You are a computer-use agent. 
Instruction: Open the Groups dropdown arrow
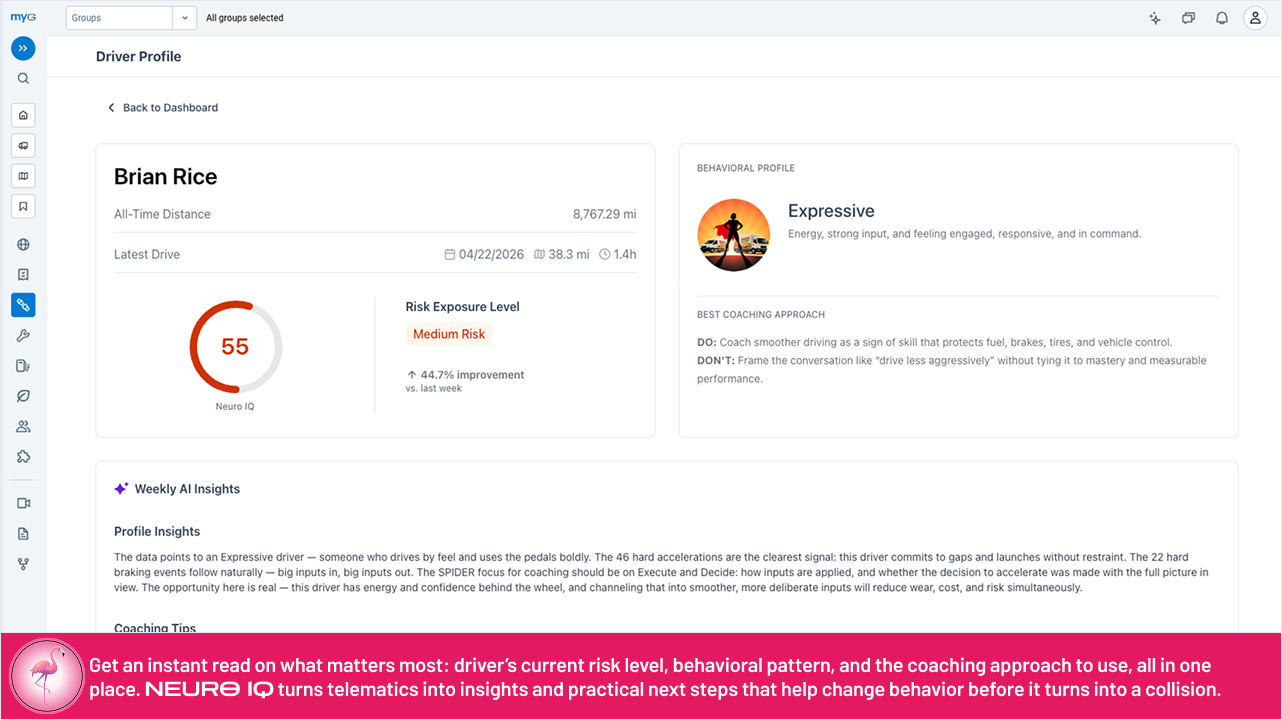click(184, 18)
